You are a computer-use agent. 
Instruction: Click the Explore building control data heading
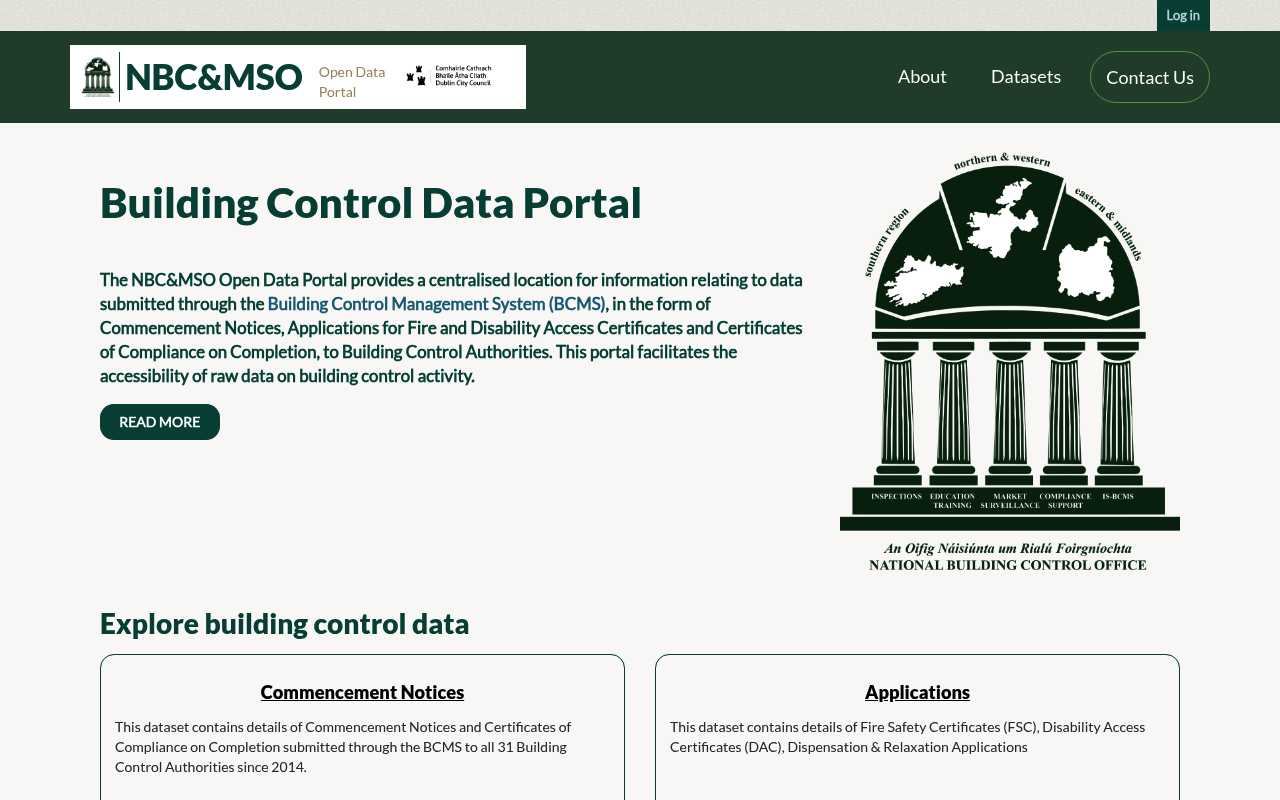click(x=284, y=624)
